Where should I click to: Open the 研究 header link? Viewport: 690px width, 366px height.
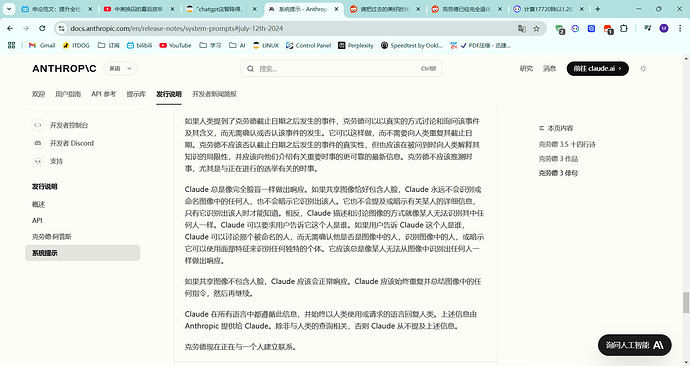click(x=526, y=69)
